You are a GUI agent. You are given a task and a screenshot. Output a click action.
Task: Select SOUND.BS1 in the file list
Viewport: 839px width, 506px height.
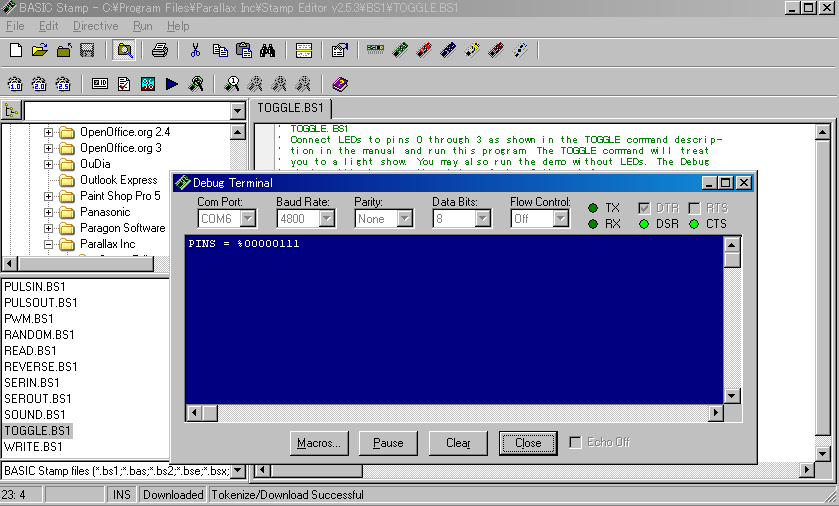(x=35, y=415)
